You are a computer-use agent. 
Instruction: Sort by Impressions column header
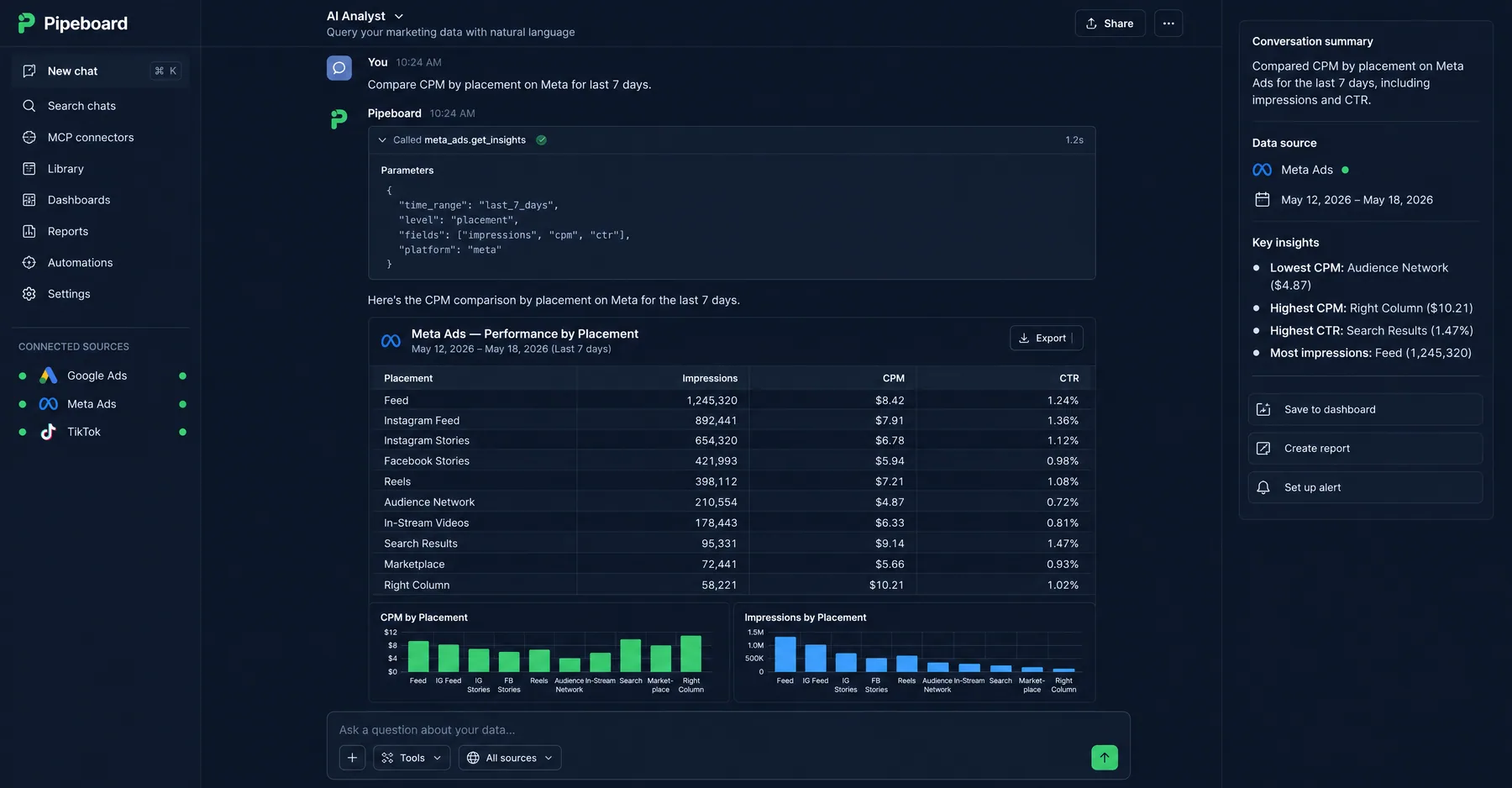pyautogui.click(x=710, y=379)
